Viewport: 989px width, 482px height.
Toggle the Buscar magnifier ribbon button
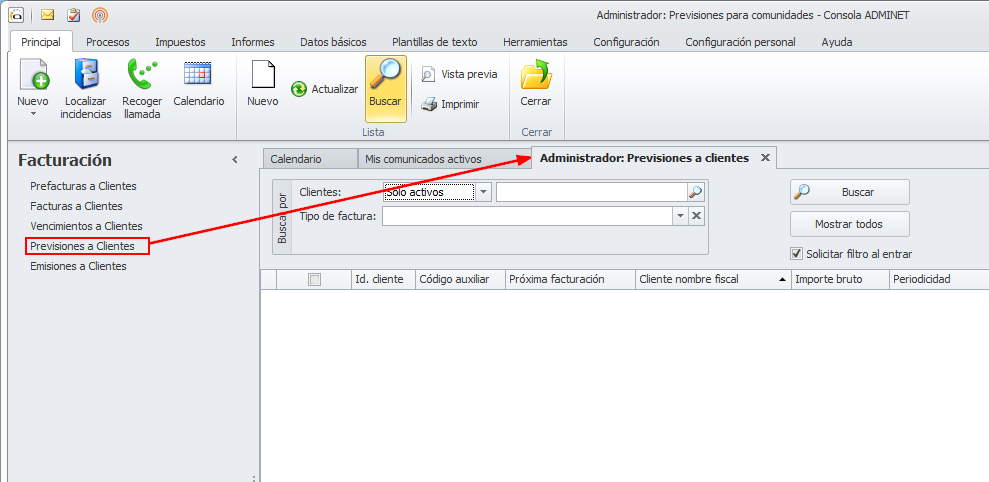coord(385,88)
